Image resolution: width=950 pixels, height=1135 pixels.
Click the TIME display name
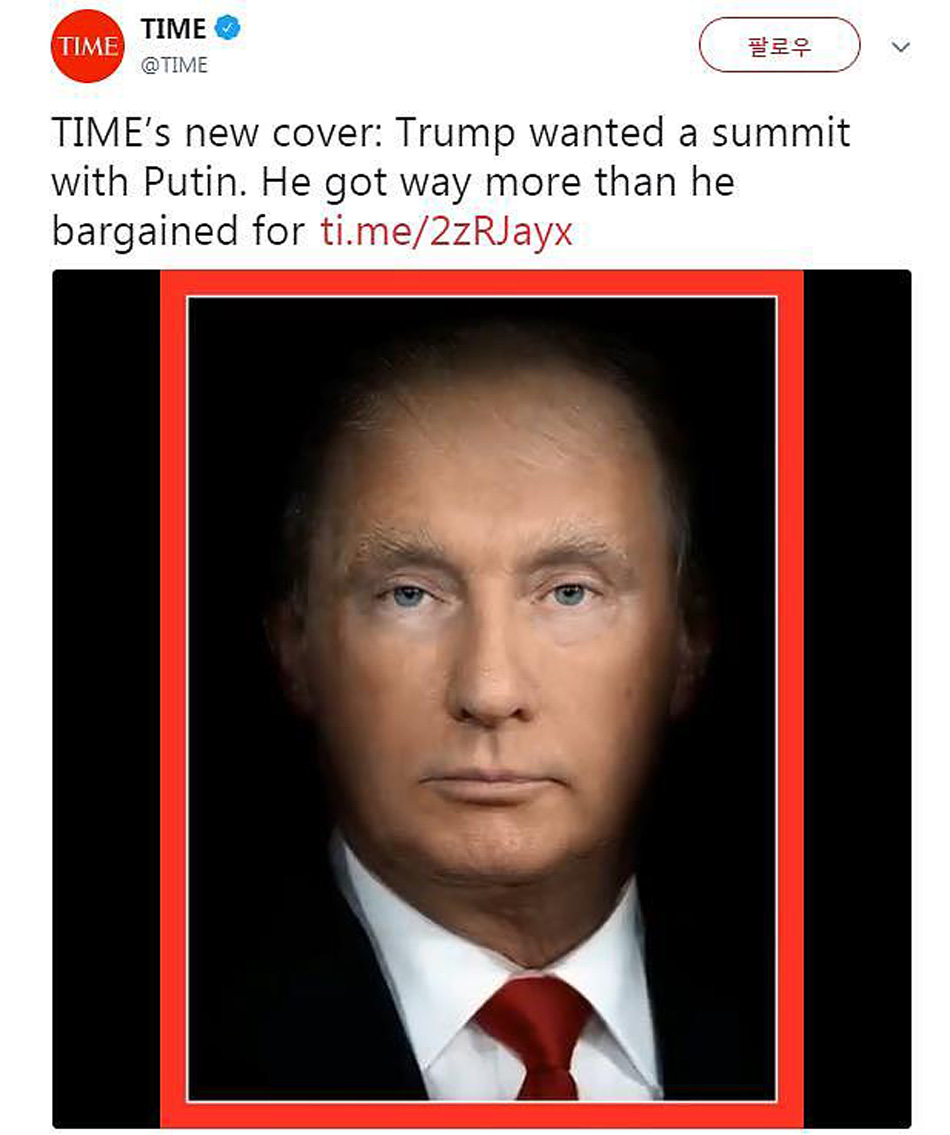(x=173, y=29)
